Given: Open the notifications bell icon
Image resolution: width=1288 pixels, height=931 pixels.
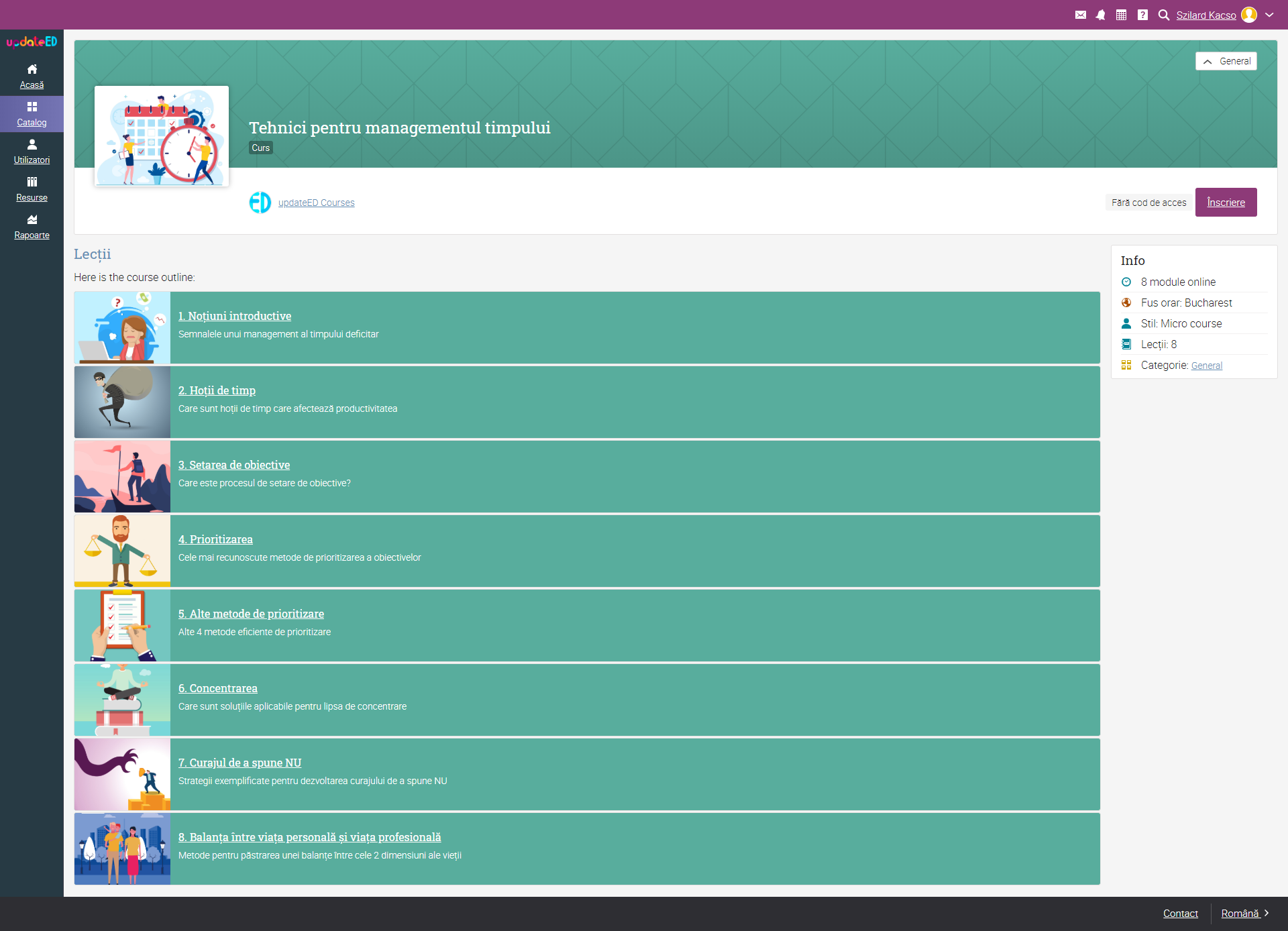Looking at the screenshot, I should pyautogui.click(x=1100, y=15).
